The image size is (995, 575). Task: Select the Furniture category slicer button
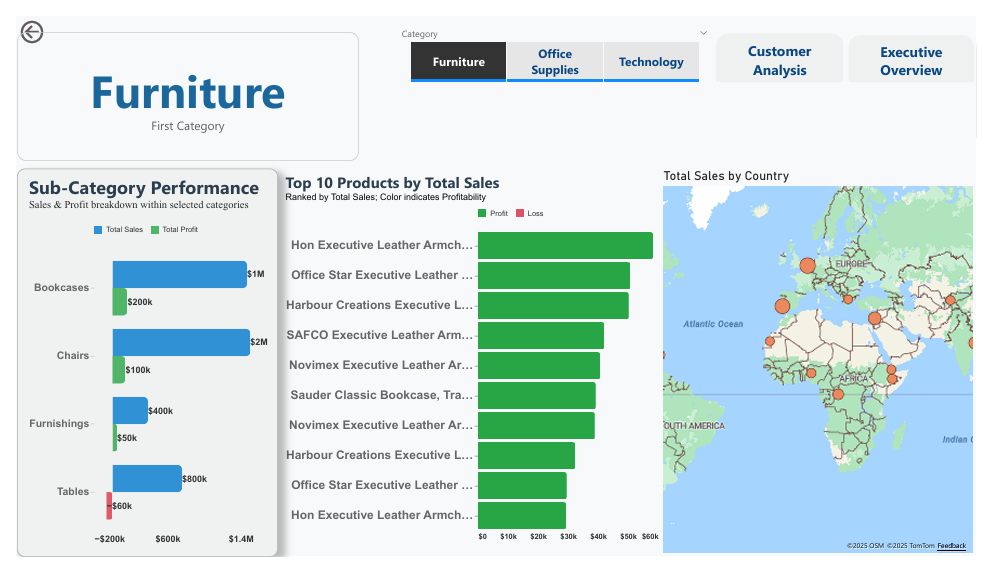(x=458, y=62)
